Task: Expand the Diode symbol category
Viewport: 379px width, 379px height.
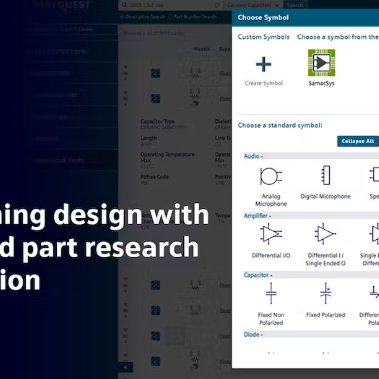Action: pos(253,334)
